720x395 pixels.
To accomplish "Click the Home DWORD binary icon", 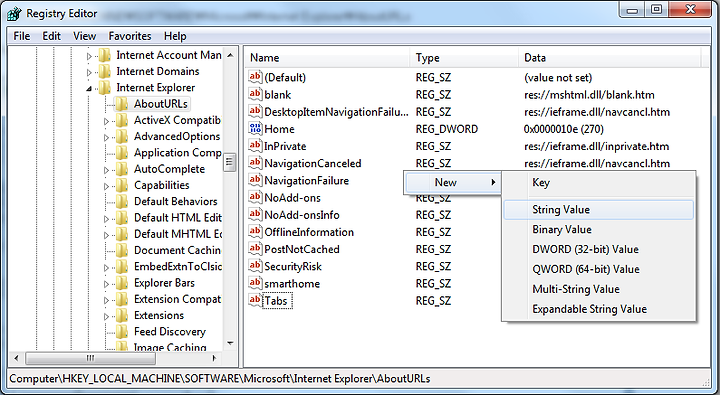I will click(255, 129).
